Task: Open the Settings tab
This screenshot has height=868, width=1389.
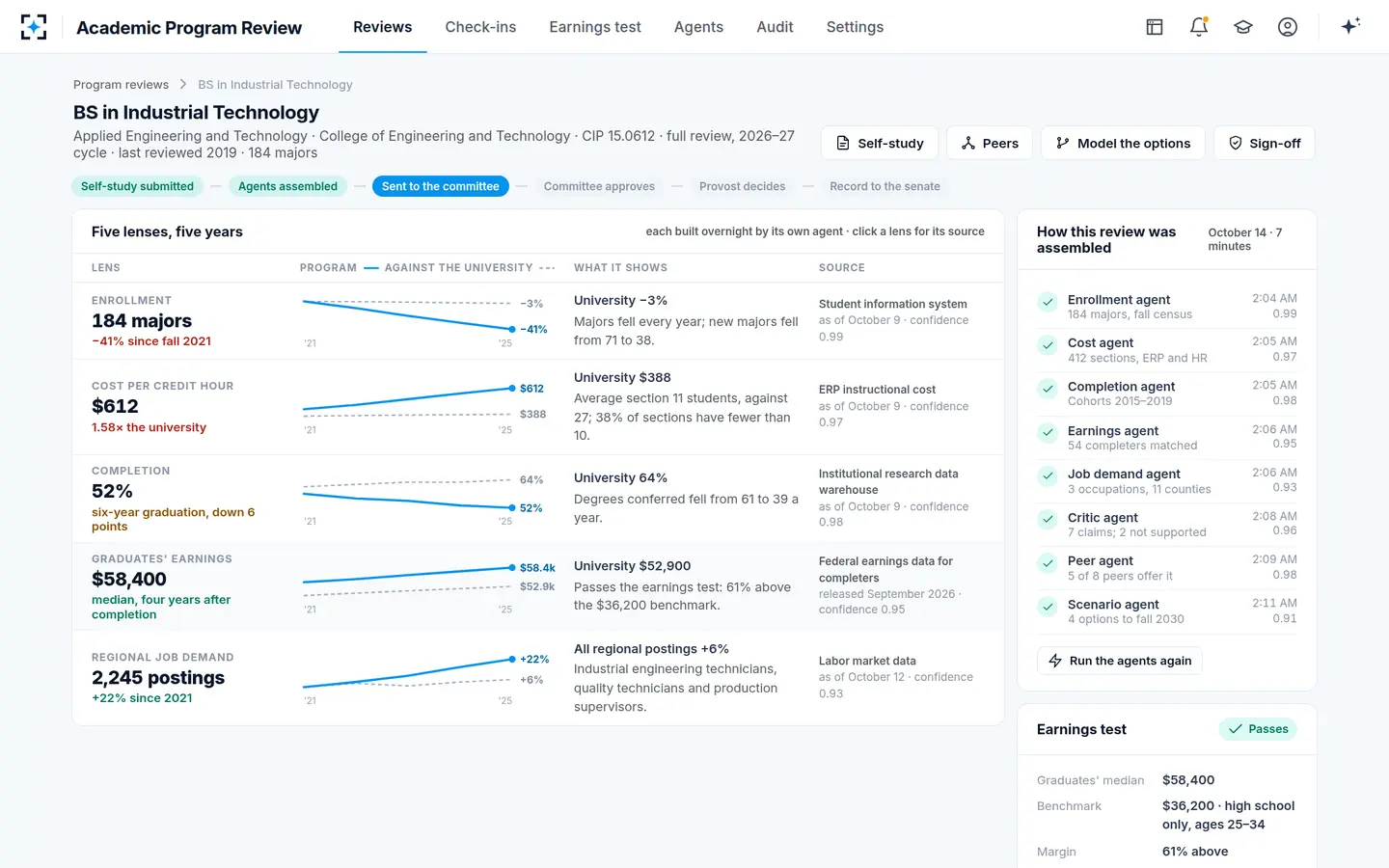Action: (855, 27)
